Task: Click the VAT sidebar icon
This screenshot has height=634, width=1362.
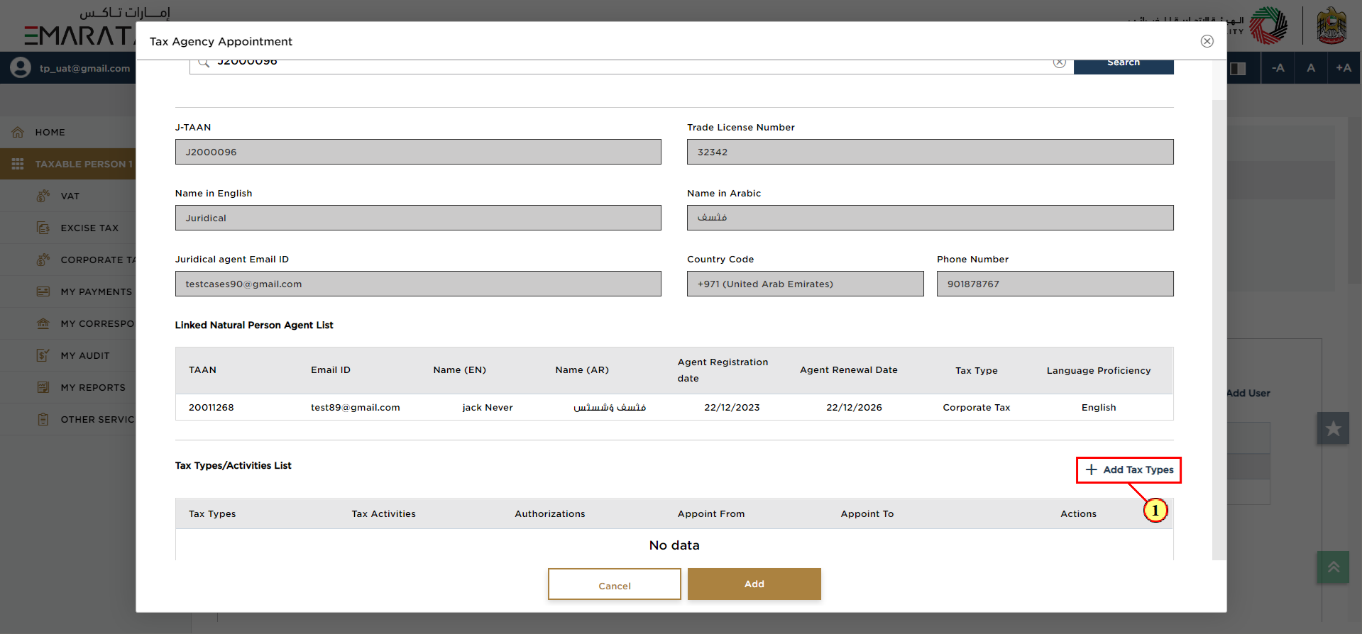Action: click(43, 196)
